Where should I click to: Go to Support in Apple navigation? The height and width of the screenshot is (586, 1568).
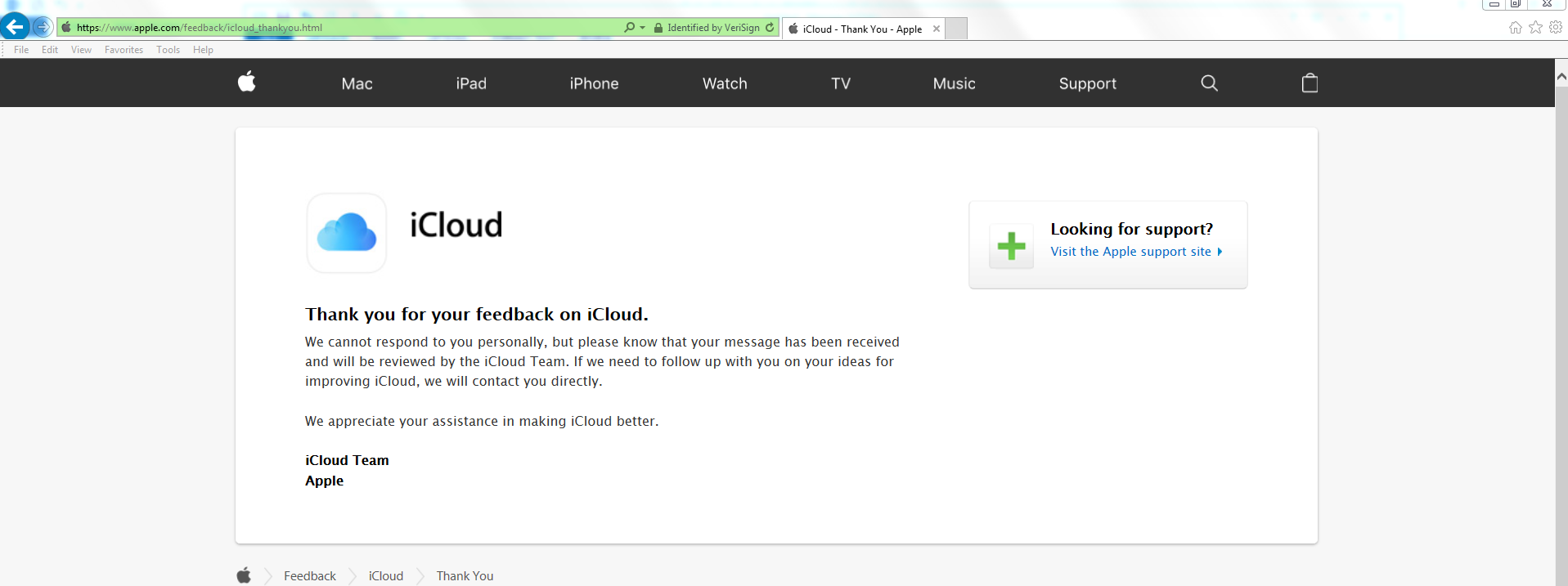pos(1087,83)
